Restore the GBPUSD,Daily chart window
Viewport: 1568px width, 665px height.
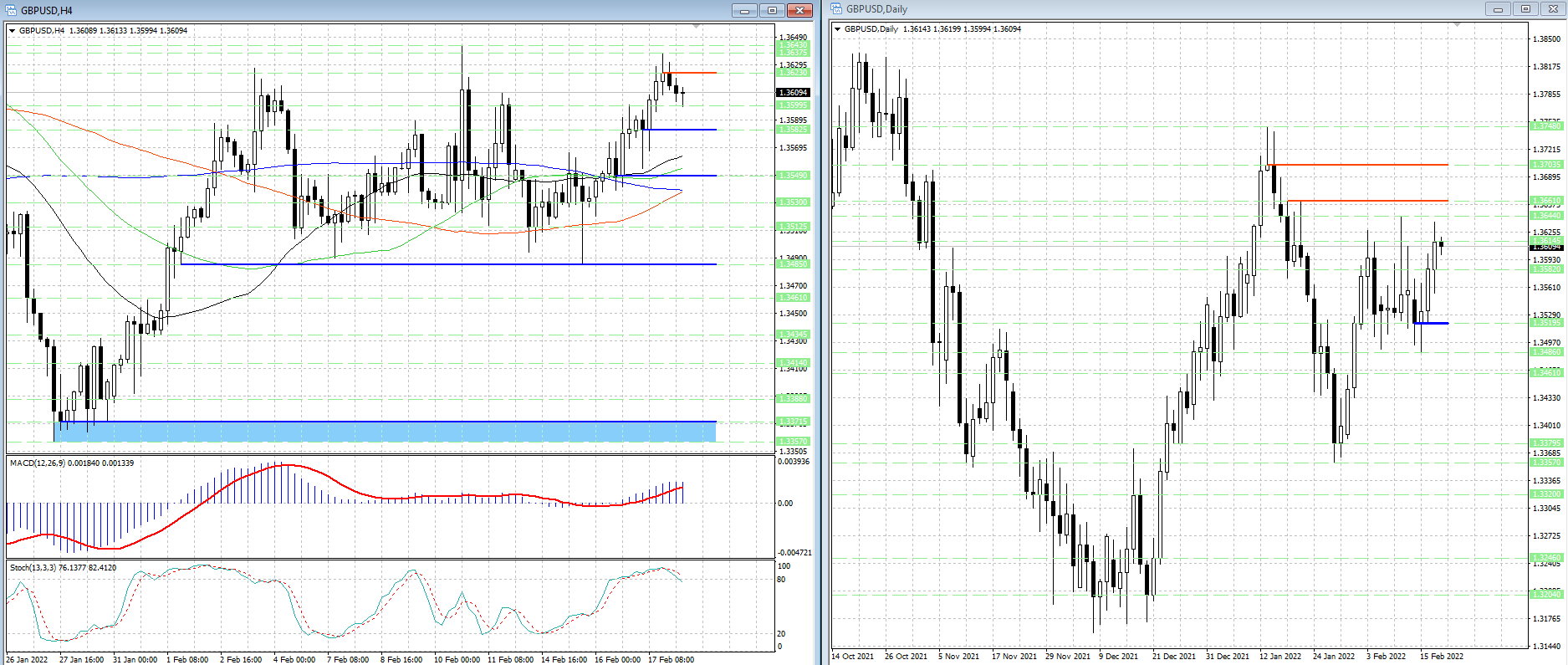pos(1525,9)
